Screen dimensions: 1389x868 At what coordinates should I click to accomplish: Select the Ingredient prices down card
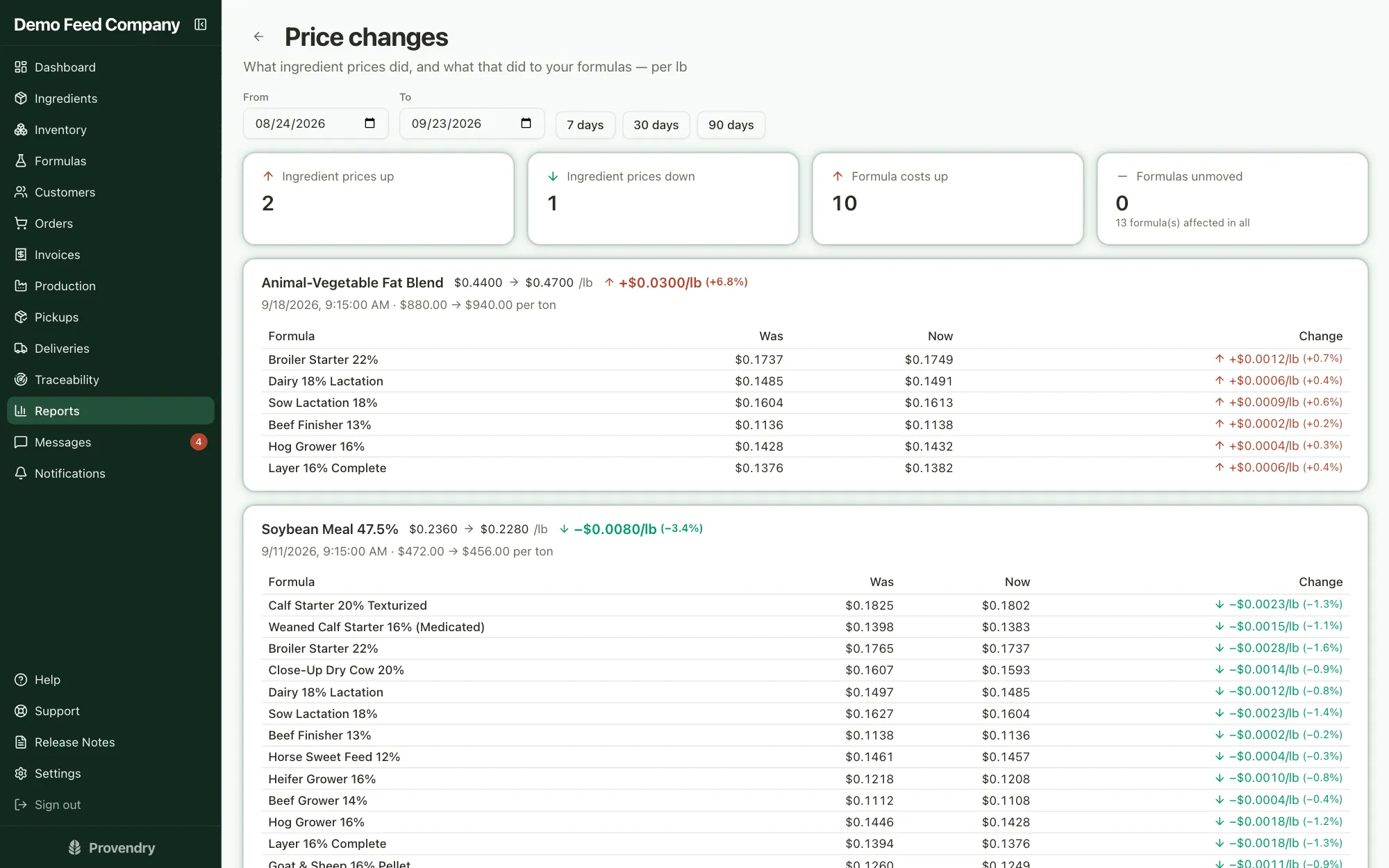[663, 199]
